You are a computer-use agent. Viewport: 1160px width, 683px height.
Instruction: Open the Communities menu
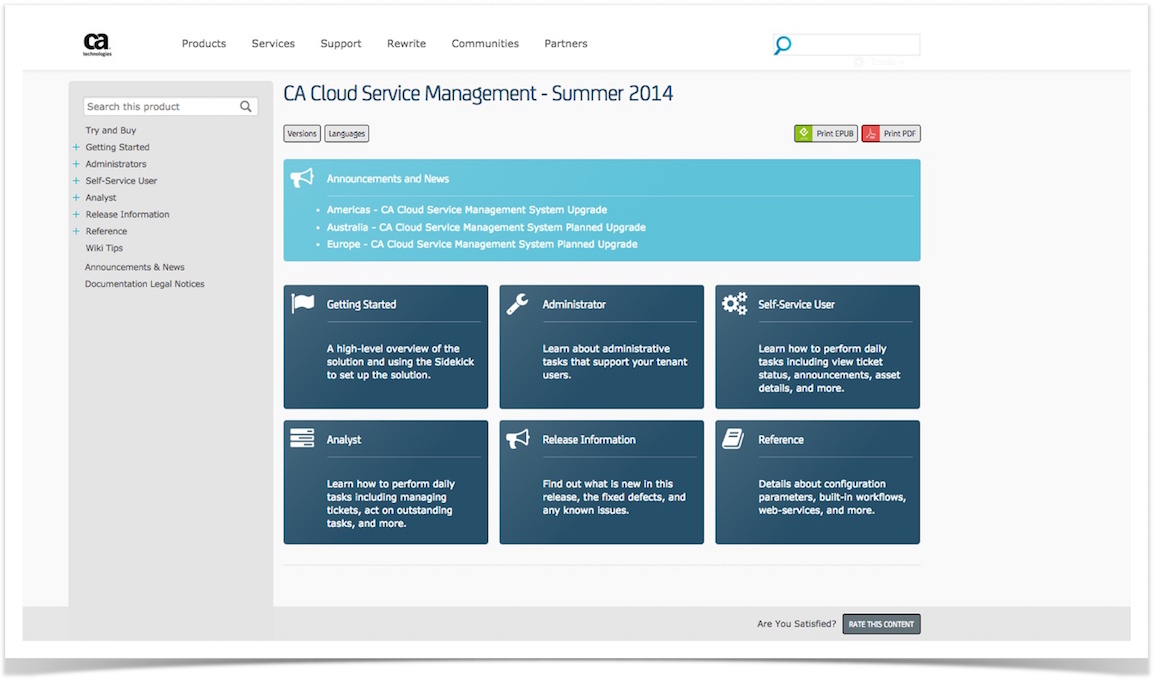pos(485,44)
